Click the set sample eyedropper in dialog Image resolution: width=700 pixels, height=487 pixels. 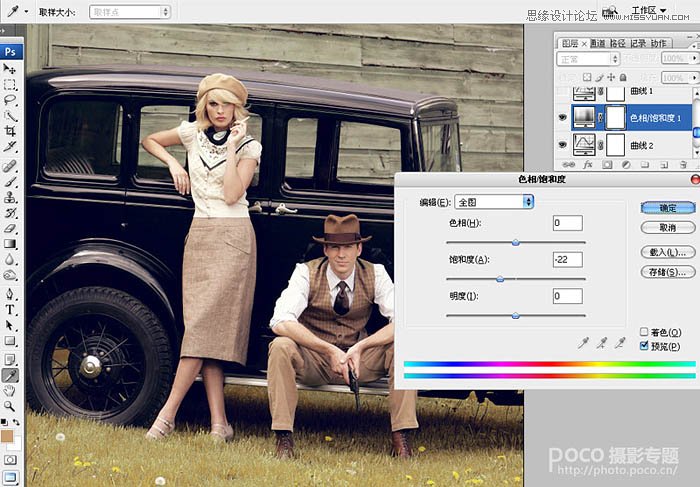[x=583, y=343]
